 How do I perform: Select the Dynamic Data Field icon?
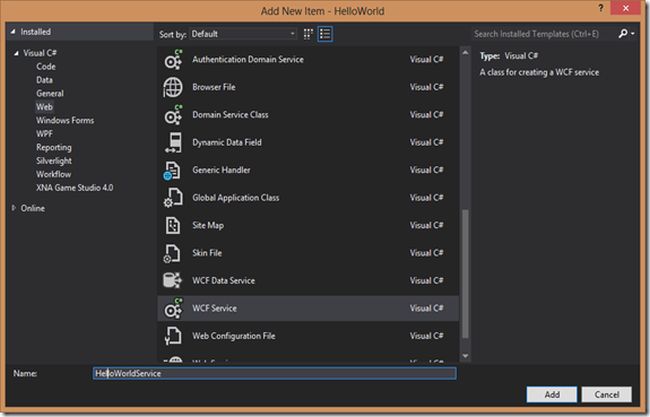[174, 143]
